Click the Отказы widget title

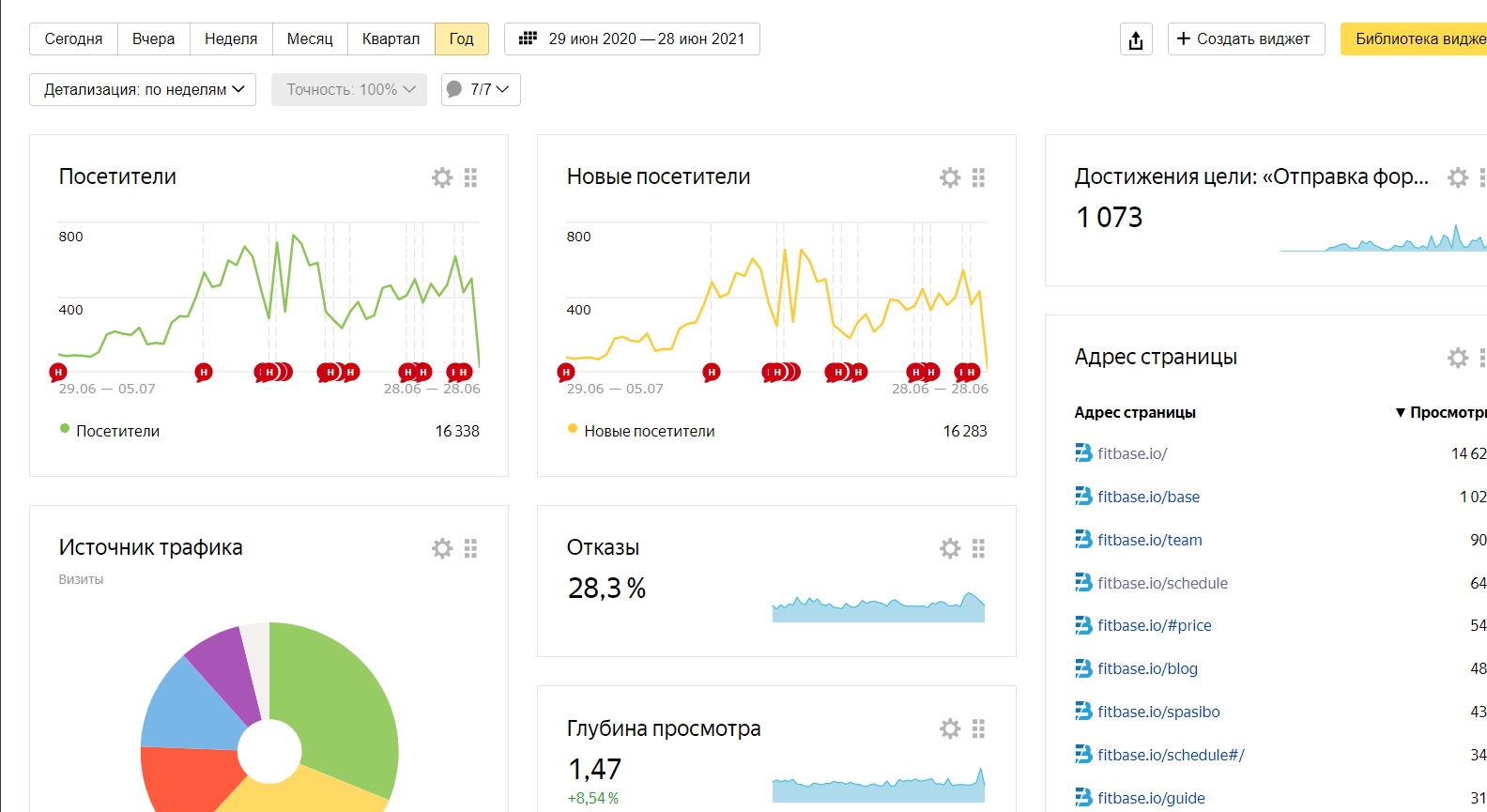click(603, 547)
